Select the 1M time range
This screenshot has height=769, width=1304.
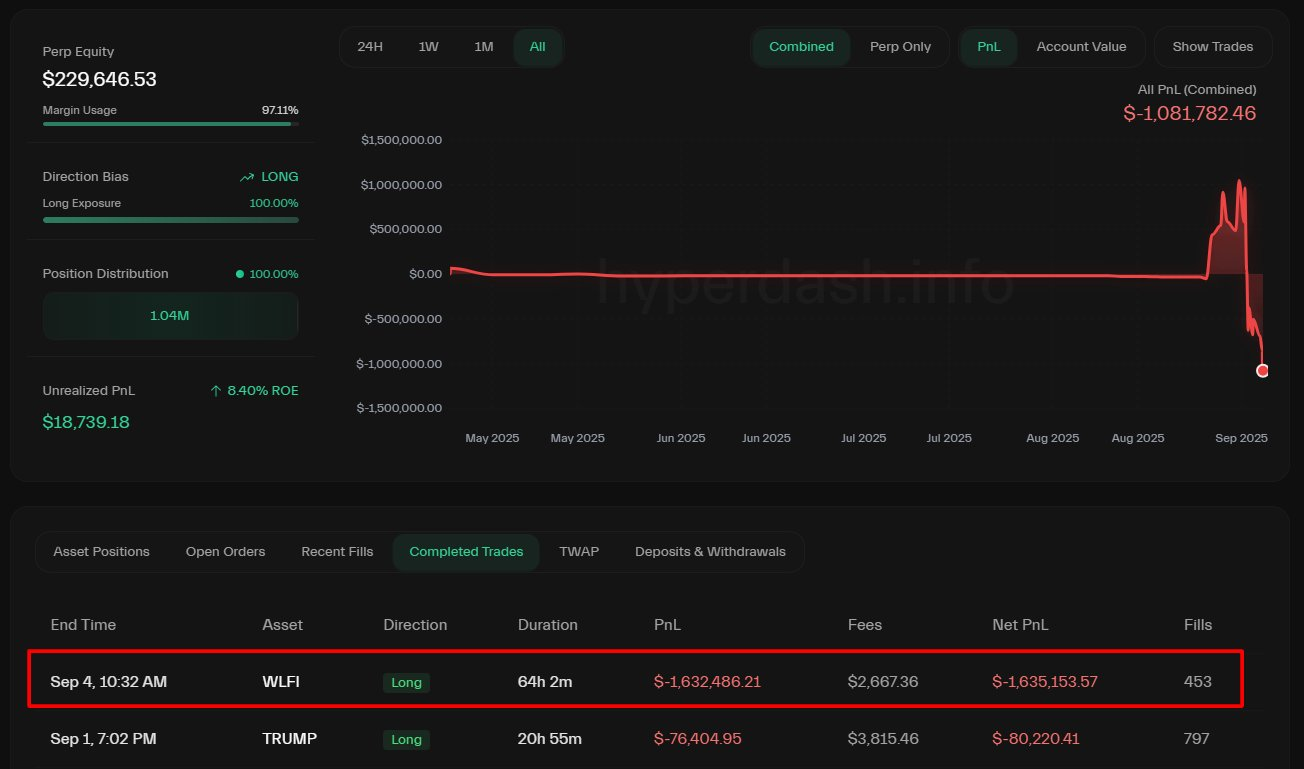[484, 47]
